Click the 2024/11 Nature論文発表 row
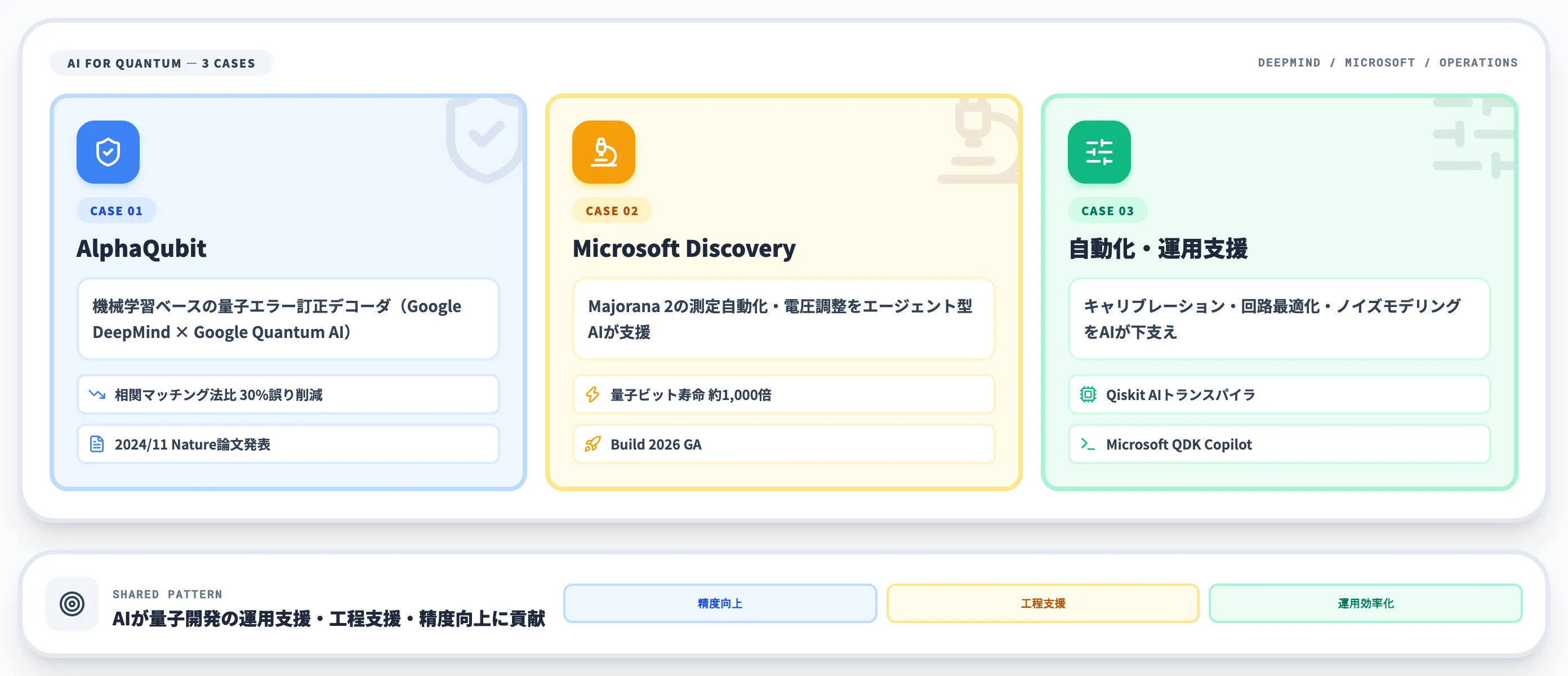Image resolution: width=1568 pixels, height=676 pixels. 288,444
